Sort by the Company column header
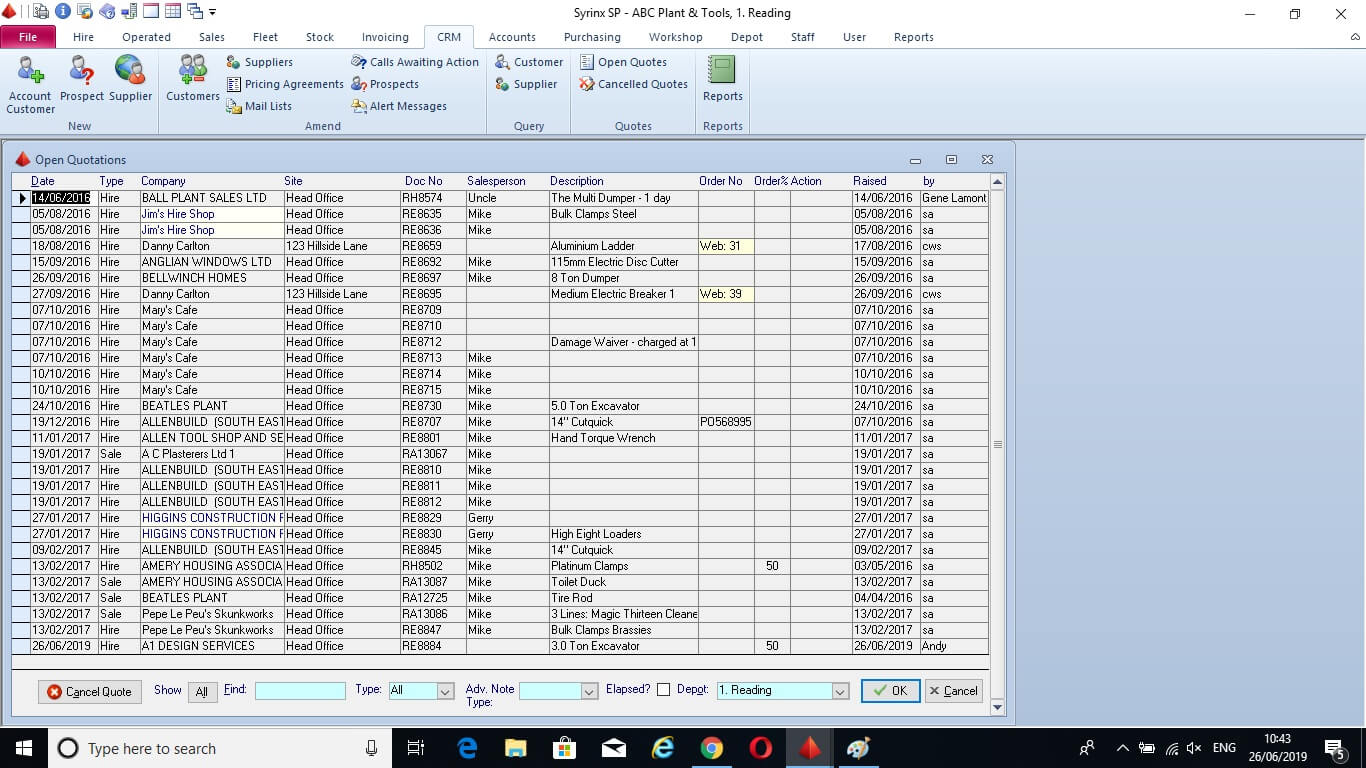This screenshot has width=1366, height=768. [163, 181]
